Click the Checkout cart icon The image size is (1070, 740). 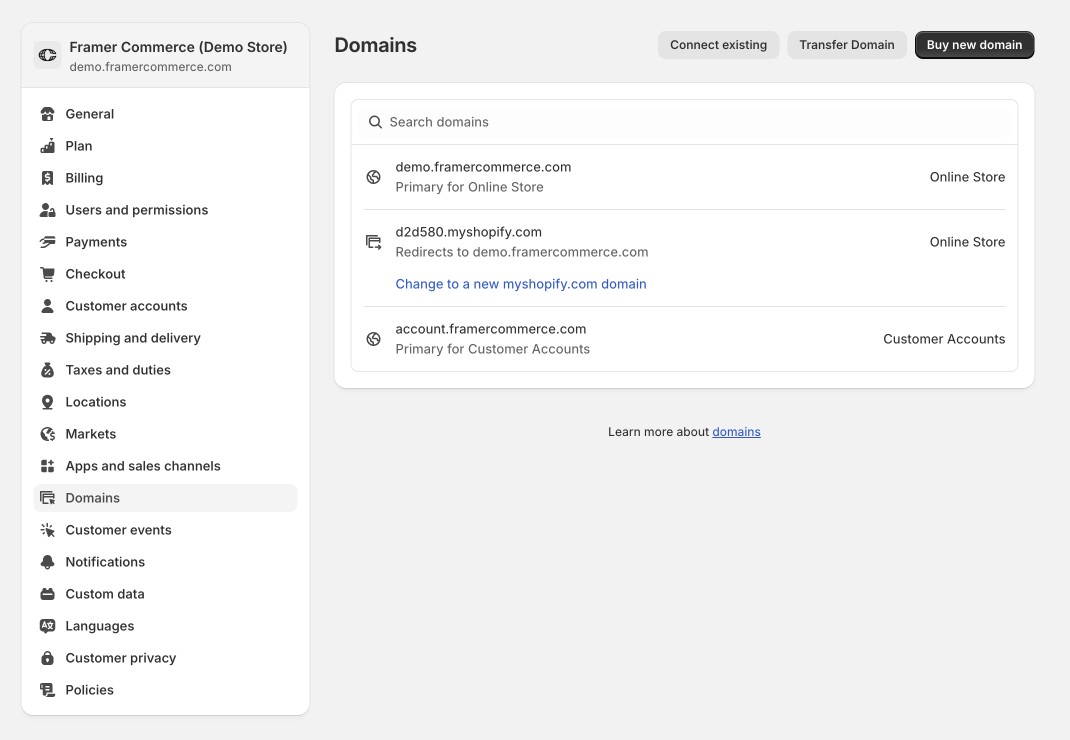click(x=47, y=274)
